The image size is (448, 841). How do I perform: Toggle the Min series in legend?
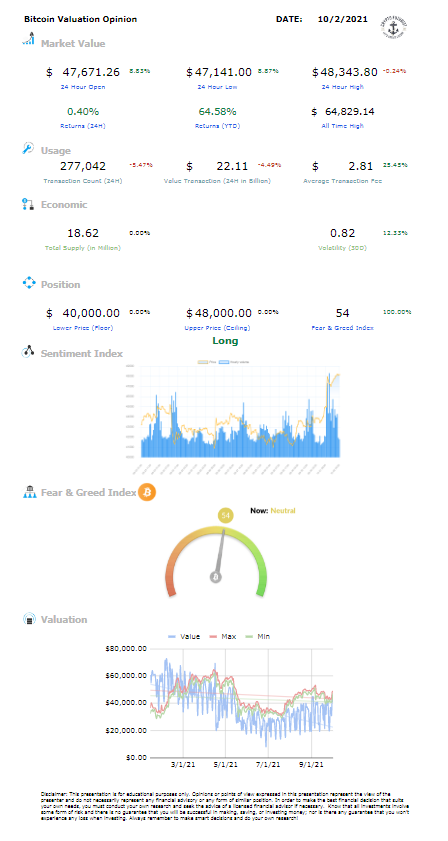258,637
